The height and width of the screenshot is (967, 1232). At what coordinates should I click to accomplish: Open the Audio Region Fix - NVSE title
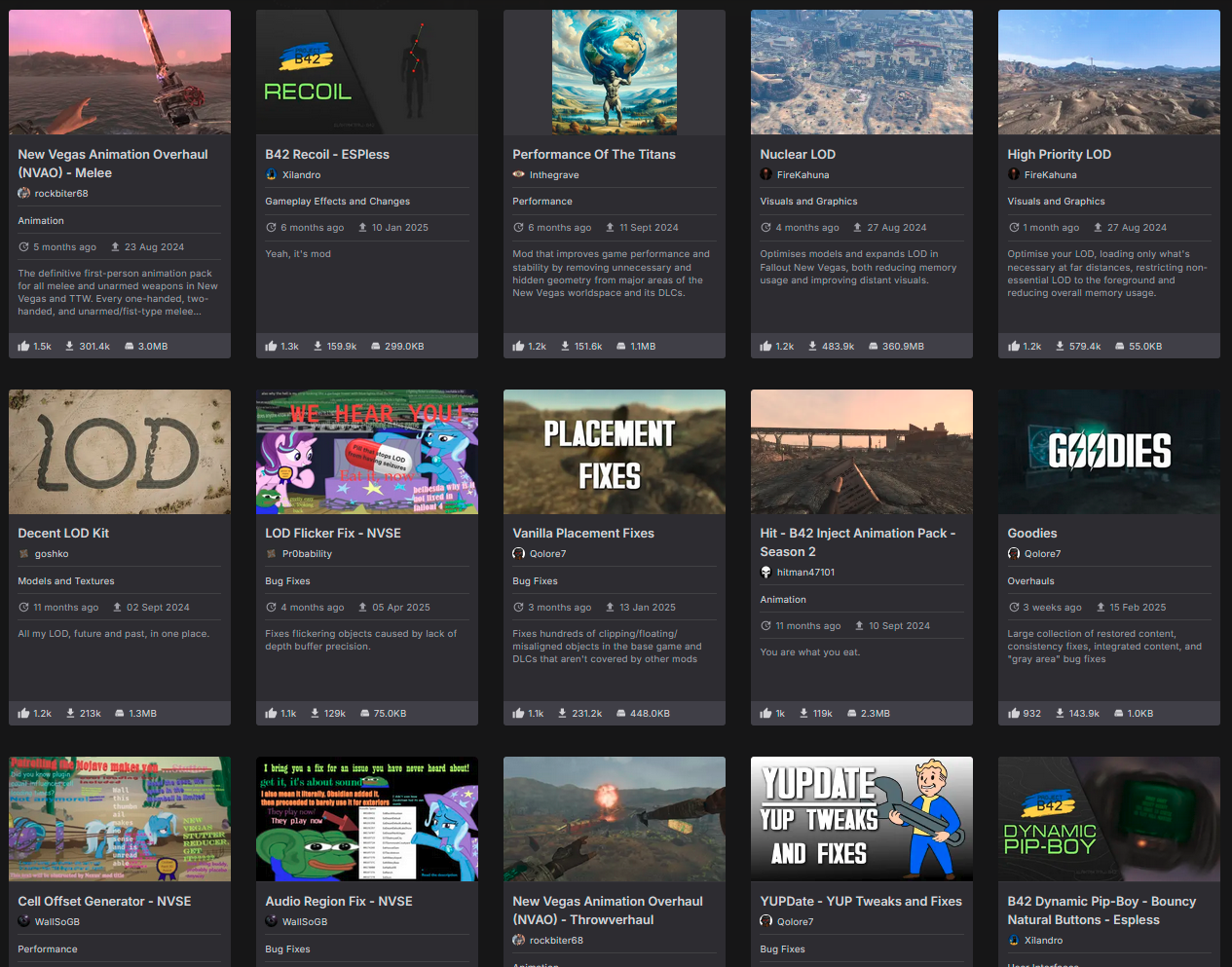pos(339,901)
